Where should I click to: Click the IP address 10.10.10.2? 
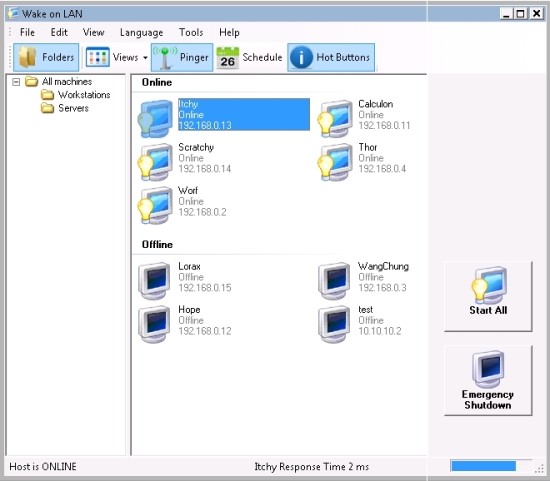click(380, 331)
